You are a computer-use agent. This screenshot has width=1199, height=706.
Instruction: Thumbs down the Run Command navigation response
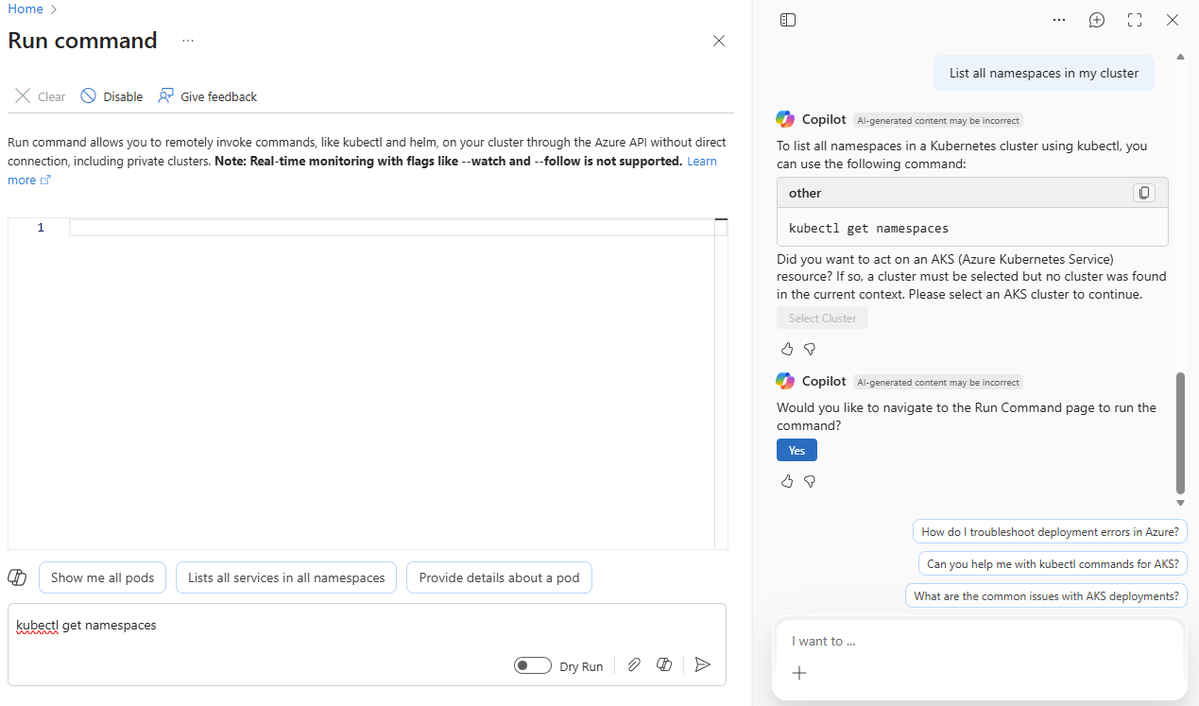tap(810, 481)
